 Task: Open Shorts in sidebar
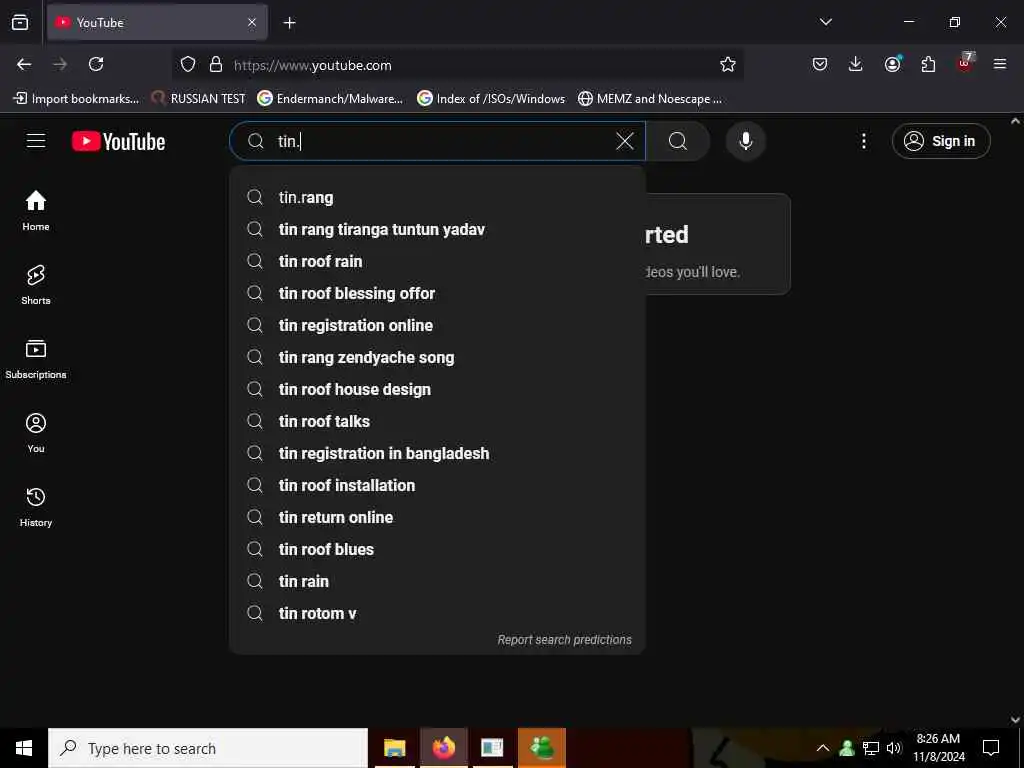pos(36,285)
